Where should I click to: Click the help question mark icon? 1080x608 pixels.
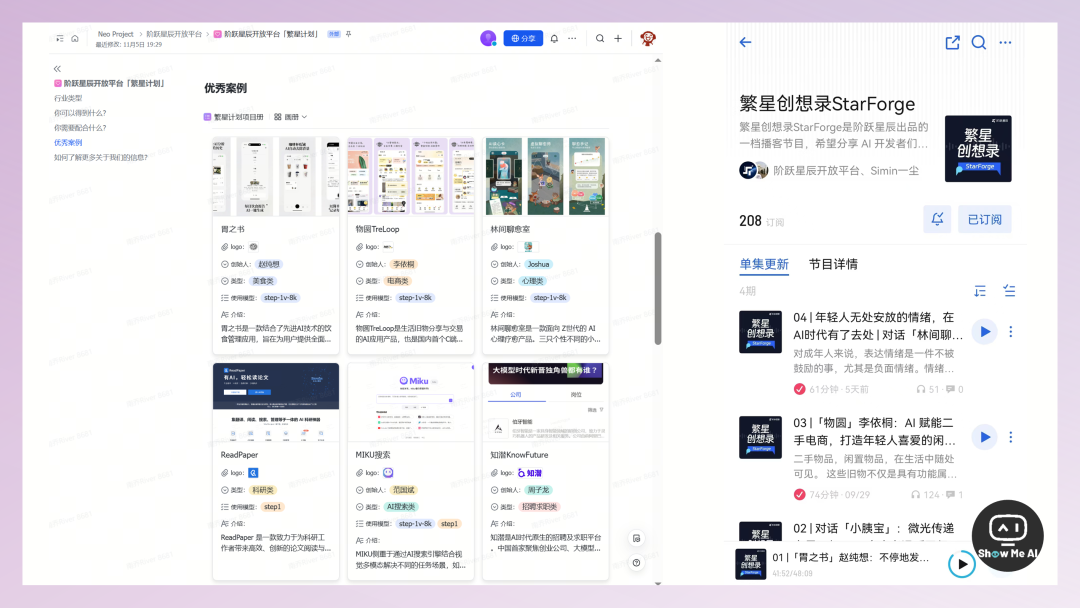[x=636, y=563]
